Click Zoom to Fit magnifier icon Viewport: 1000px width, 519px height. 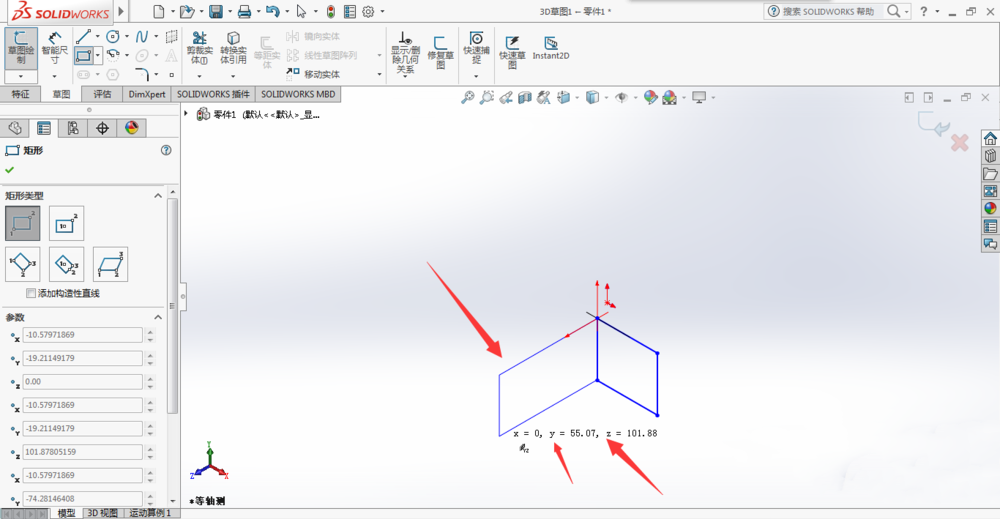[467, 98]
